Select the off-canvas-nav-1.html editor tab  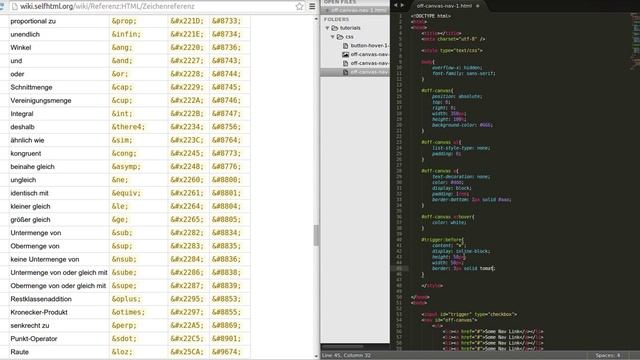click(444, 6)
